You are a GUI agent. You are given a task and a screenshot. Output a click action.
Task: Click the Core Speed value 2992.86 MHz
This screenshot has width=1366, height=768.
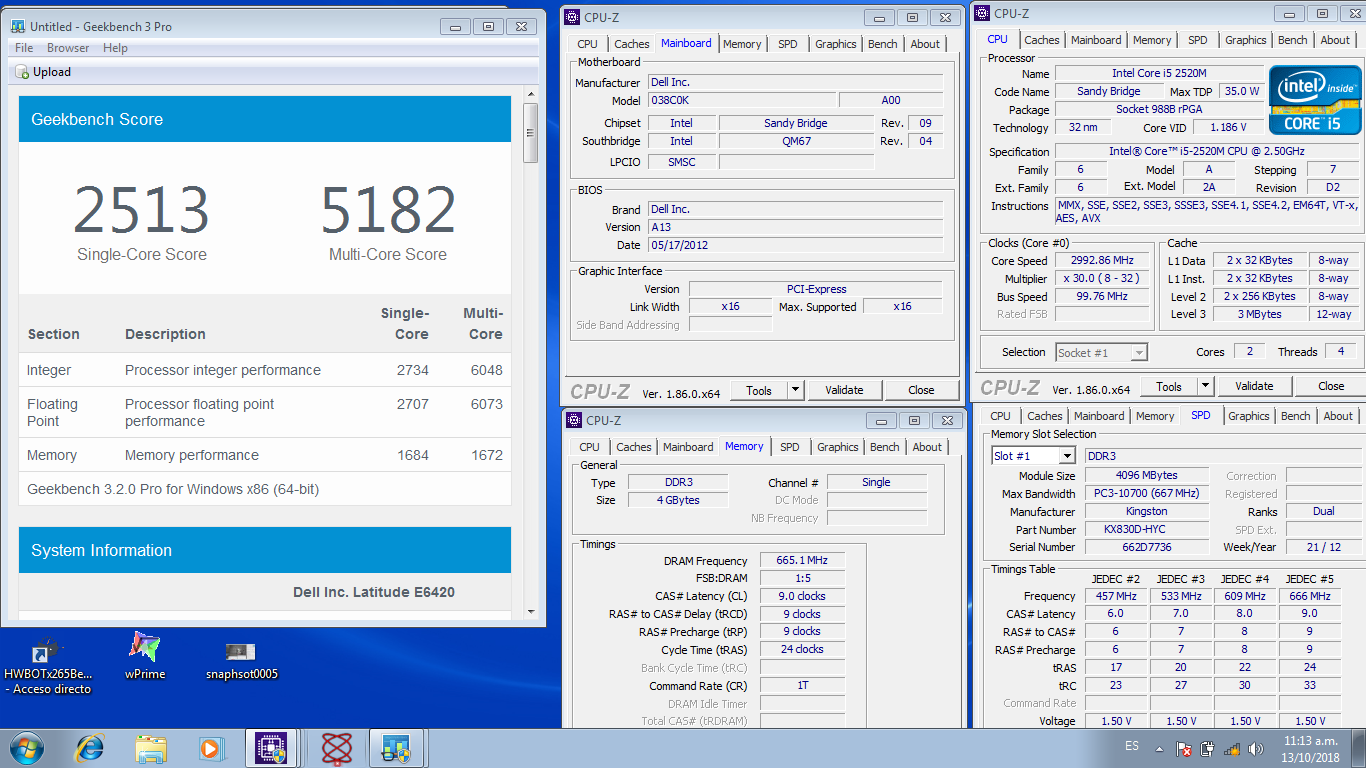point(1104,260)
